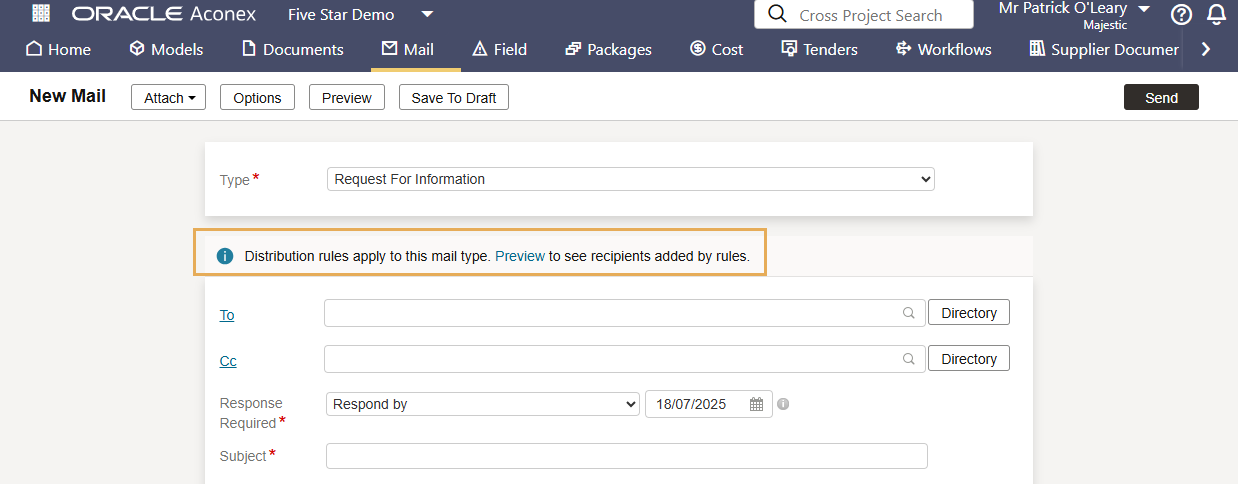The width and height of the screenshot is (1238, 484).
Task: Open the Respond by dropdown
Action: click(483, 404)
